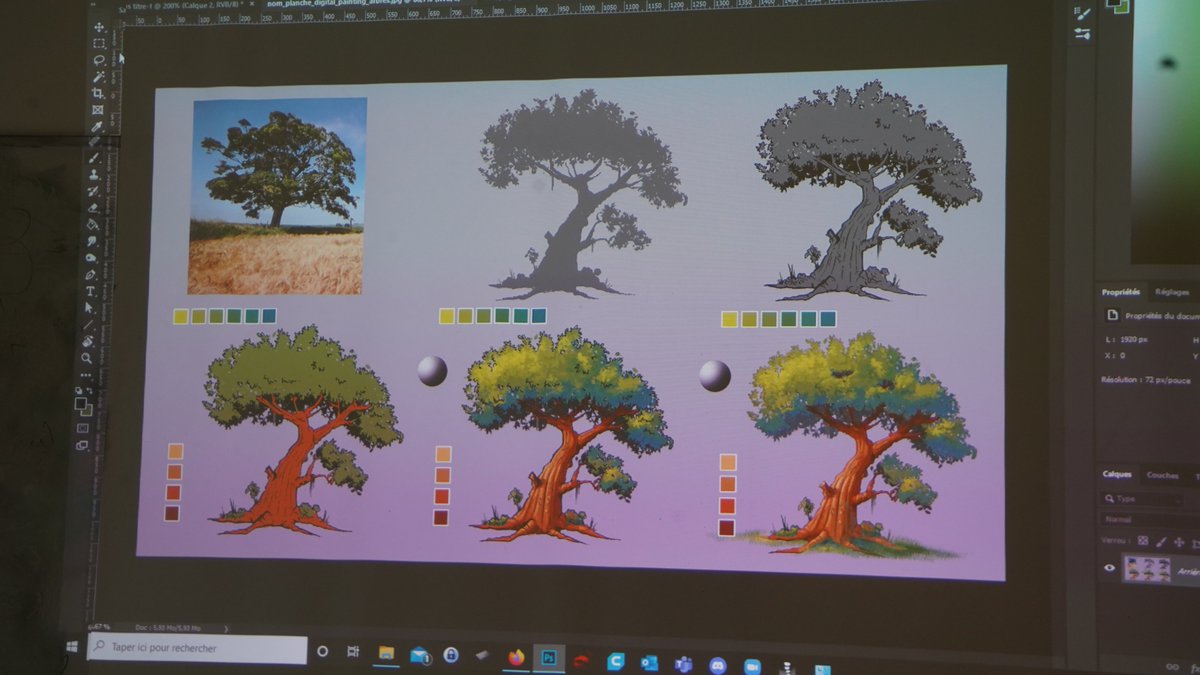Select the Lasso tool
1200x675 pixels.
99,60
